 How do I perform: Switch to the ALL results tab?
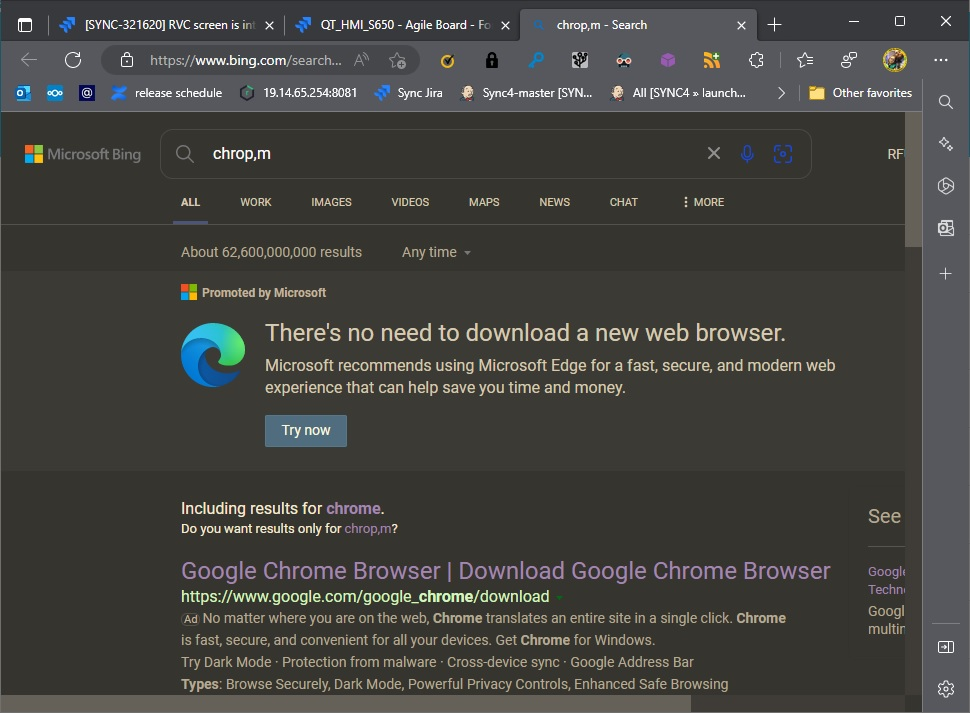(191, 202)
